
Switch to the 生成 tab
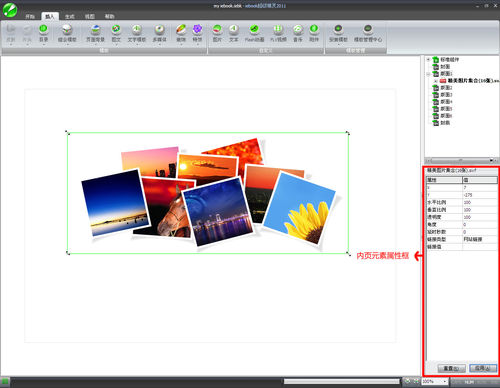[x=69, y=16]
